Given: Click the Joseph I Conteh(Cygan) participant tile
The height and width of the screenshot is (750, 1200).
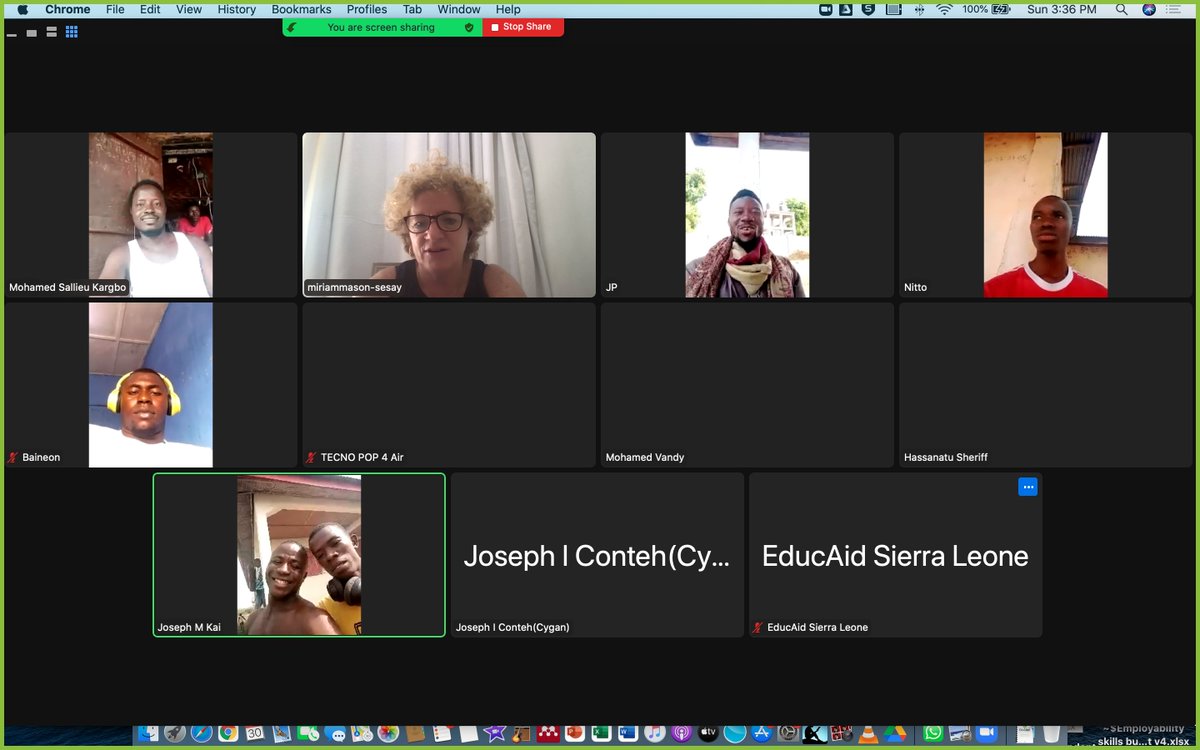Looking at the screenshot, I should click(597, 555).
